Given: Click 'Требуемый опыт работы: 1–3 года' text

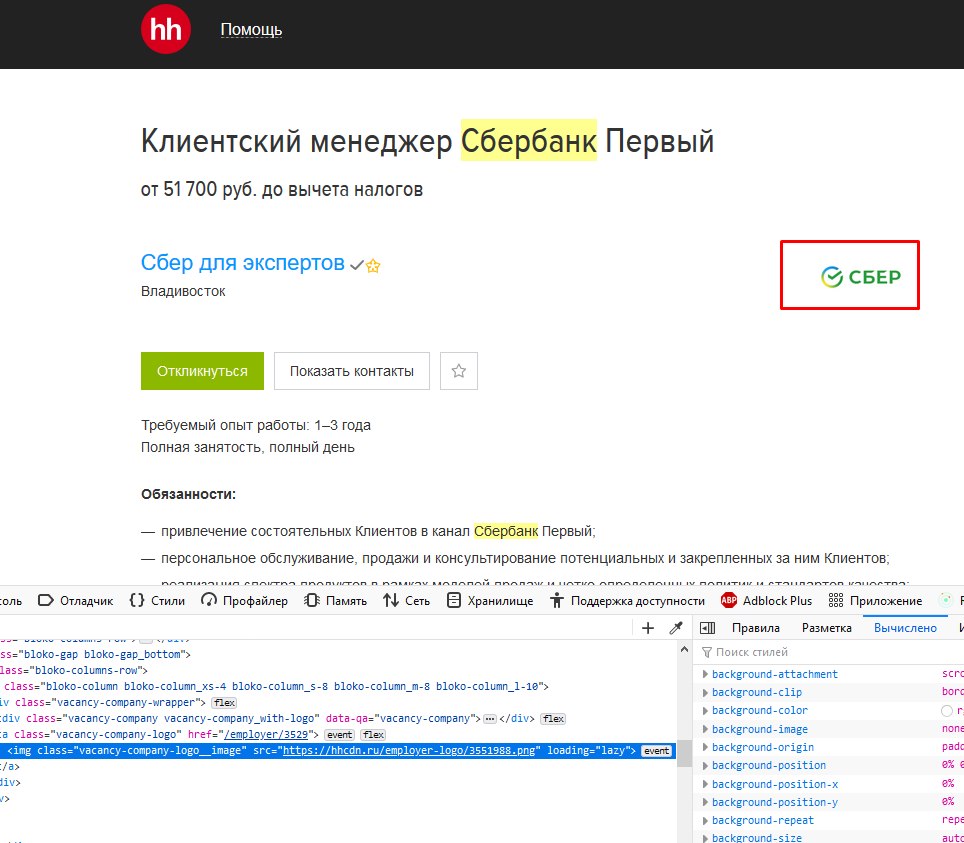Looking at the screenshot, I should tap(256, 425).
